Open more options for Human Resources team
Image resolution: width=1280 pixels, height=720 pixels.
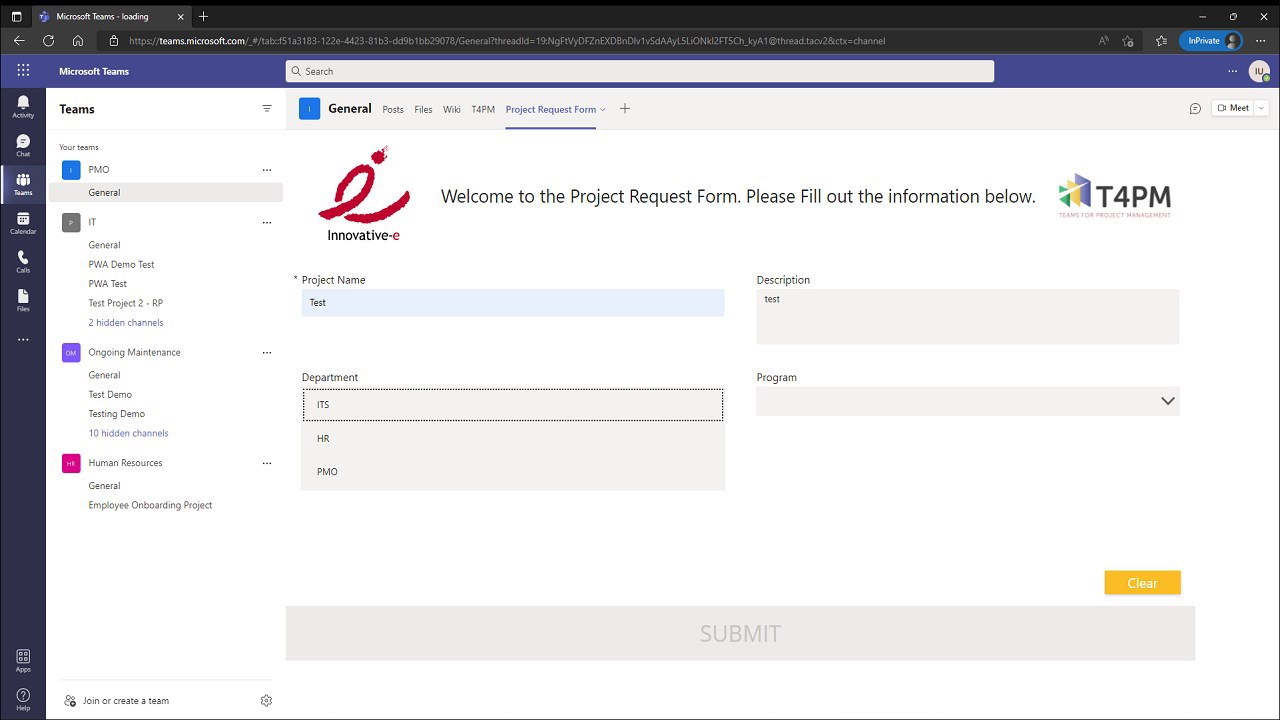[267, 463]
